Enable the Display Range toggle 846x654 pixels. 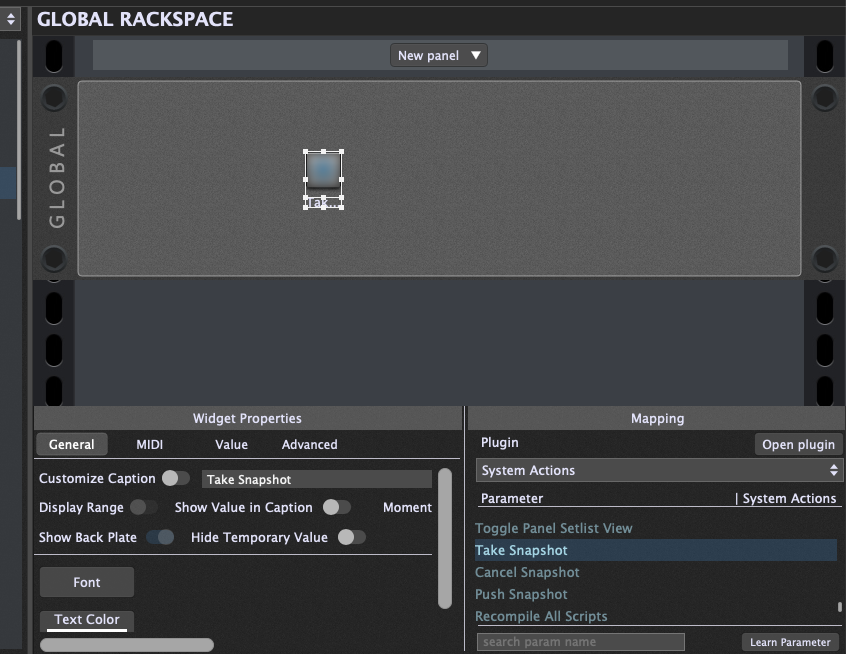[144, 508]
